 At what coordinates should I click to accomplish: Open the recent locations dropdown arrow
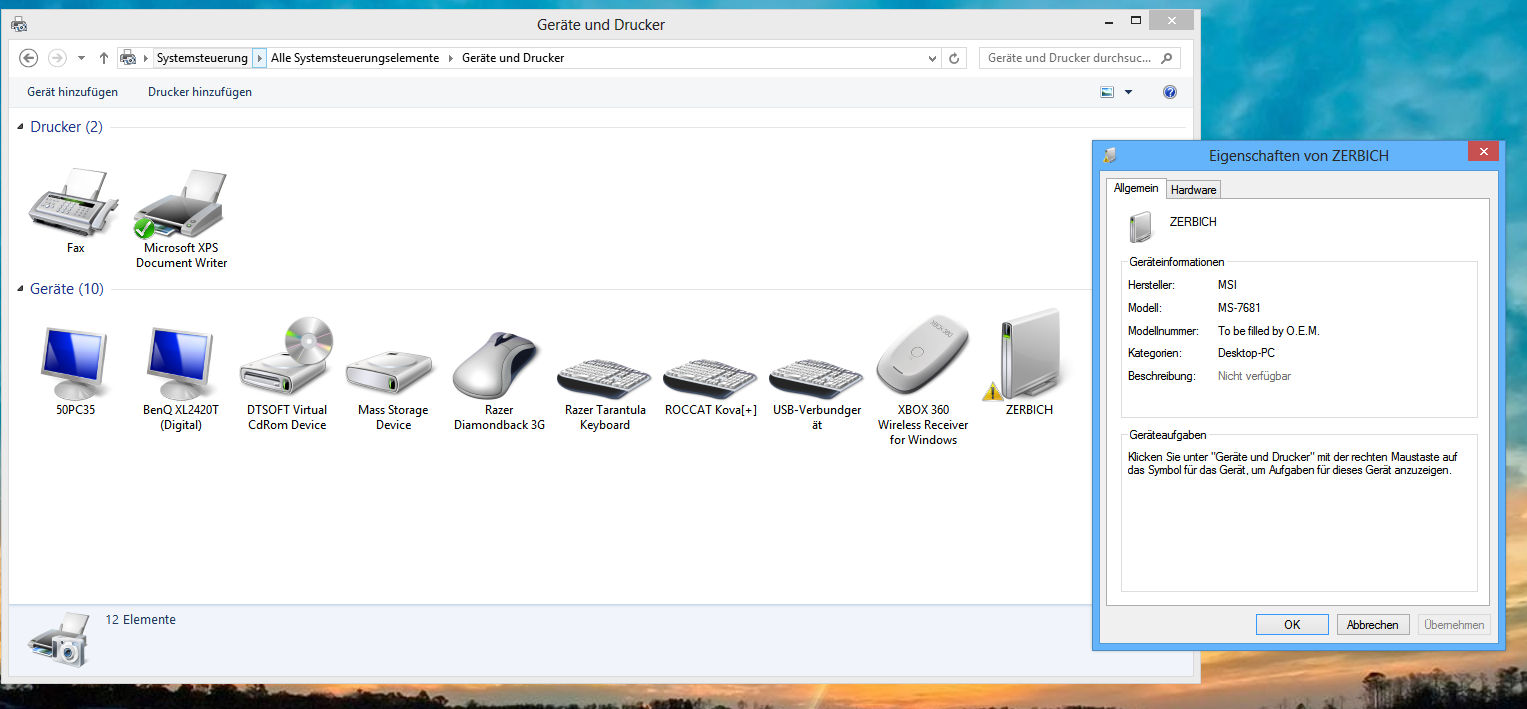point(81,58)
